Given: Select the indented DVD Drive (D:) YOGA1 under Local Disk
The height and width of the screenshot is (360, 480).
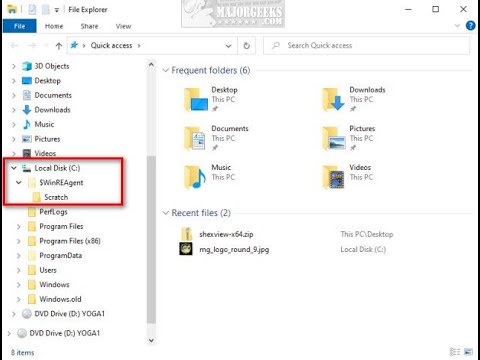Looking at the screenshot, I should 69,314.
